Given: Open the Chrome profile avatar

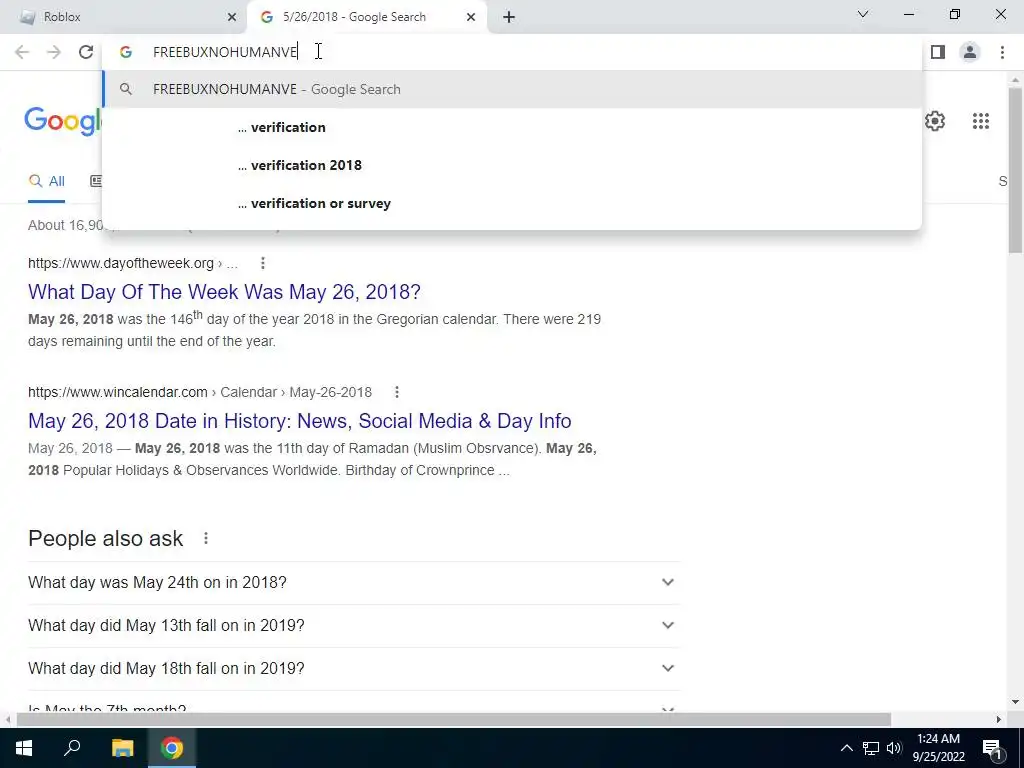Looking at the screenshot, I should [x=970, y=52].
